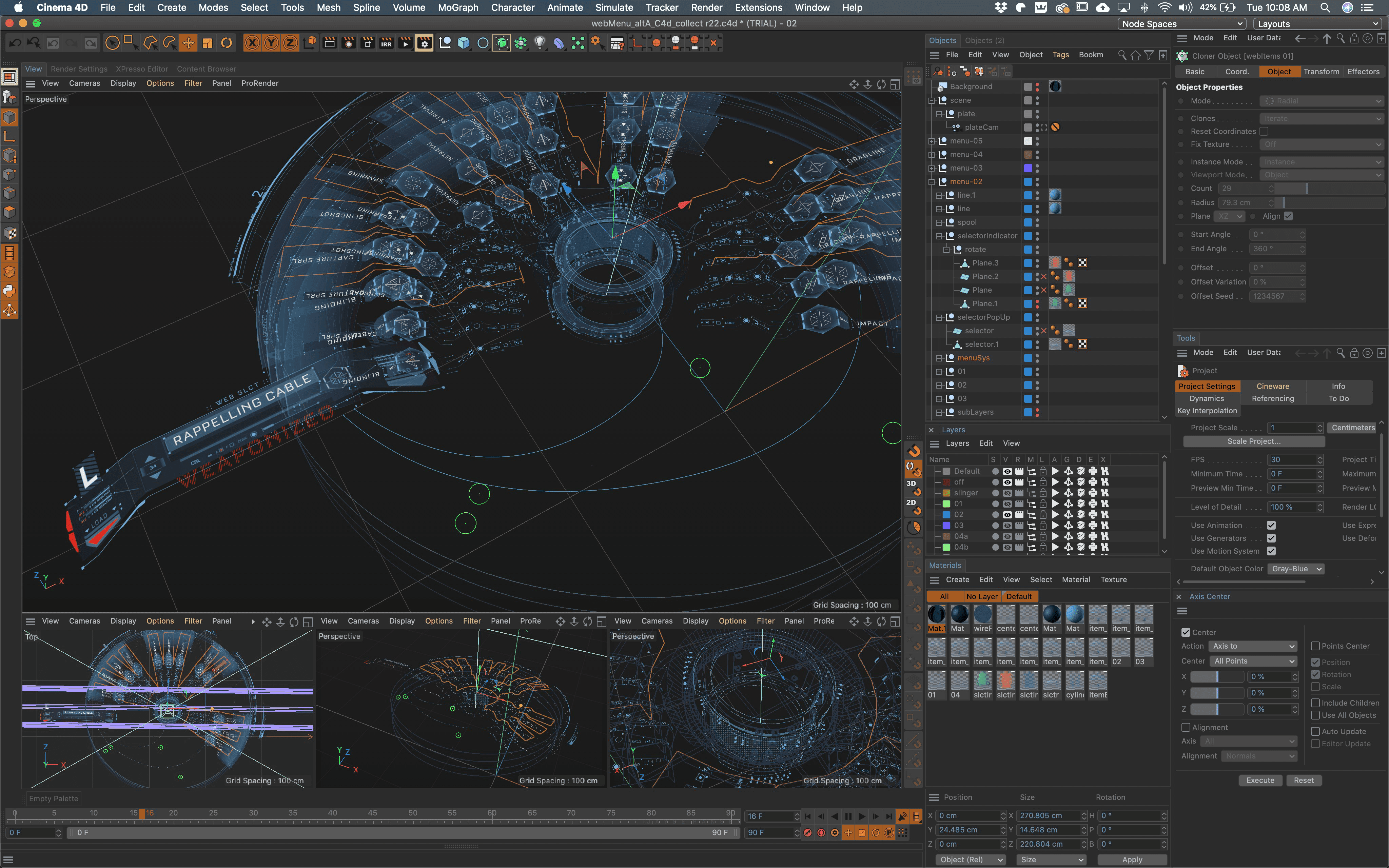Click the Interactive Render Region icon
Screen dimensions: 1389x868
coord(386,43)
